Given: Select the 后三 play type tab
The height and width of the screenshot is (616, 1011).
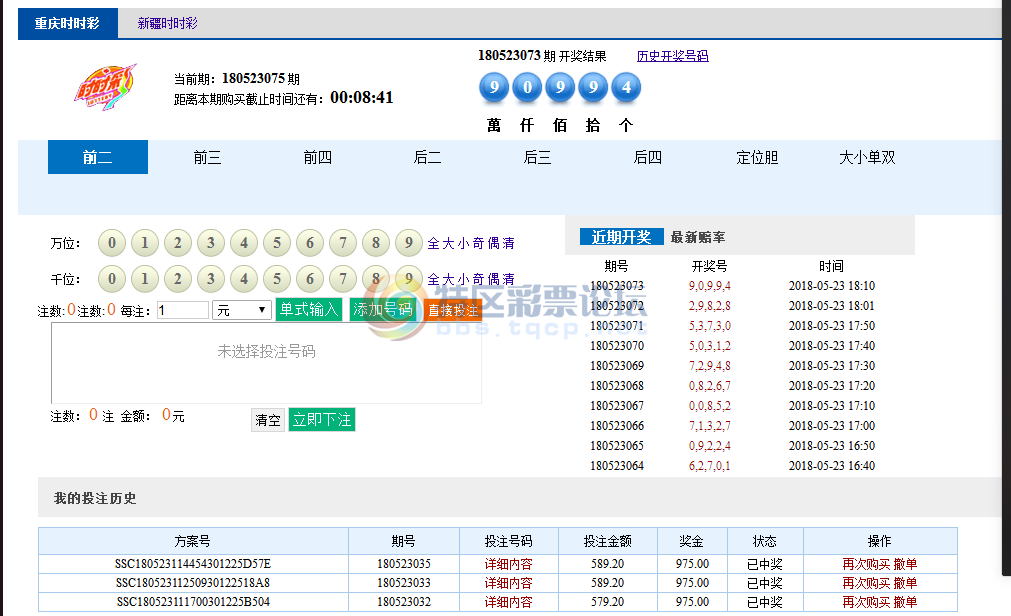Looking at the screenshot, I should (x=538, y=157).
